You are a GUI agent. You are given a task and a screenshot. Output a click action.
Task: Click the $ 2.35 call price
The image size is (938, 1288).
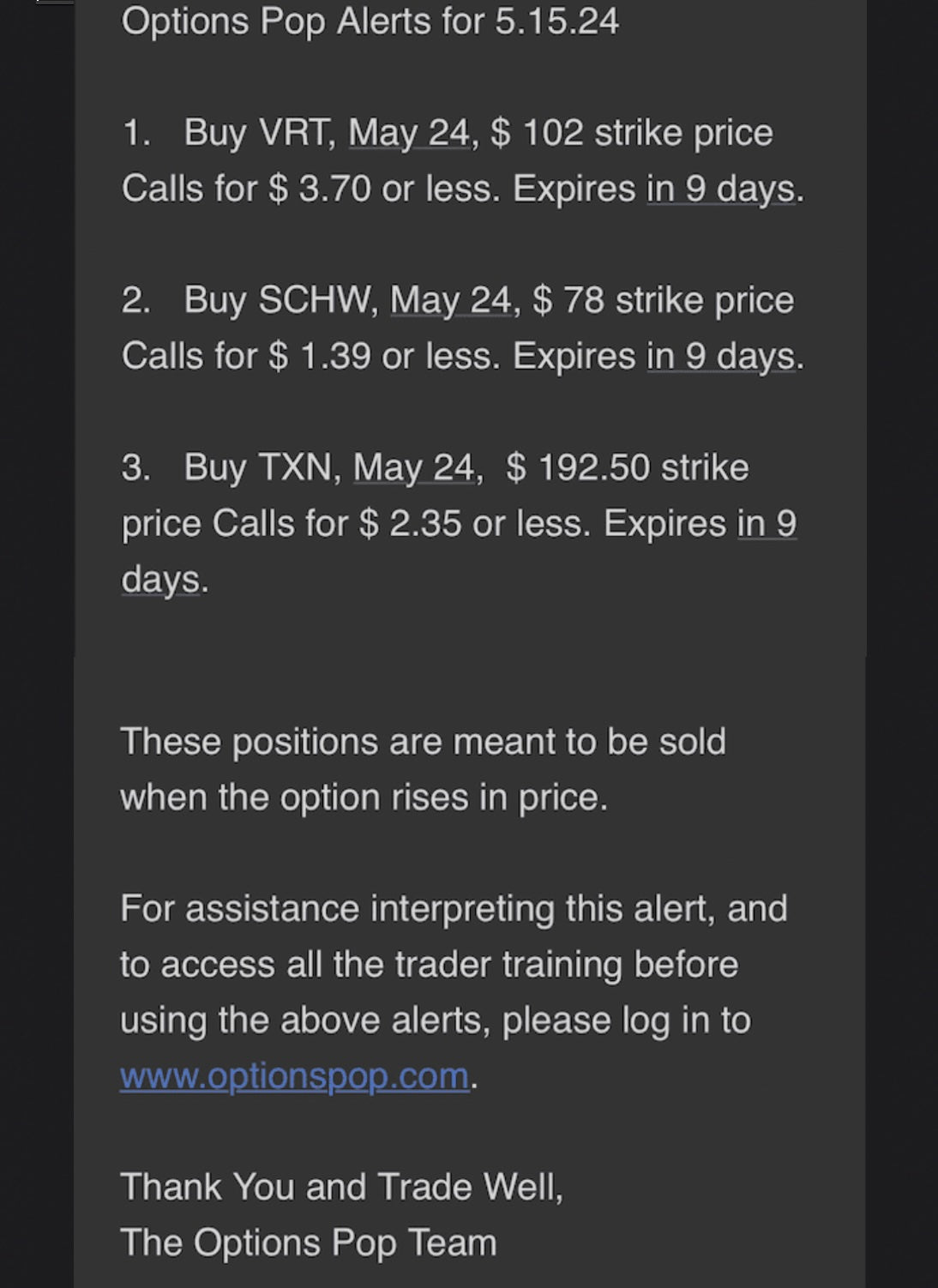pyautogui.click(x=411, y=523)
